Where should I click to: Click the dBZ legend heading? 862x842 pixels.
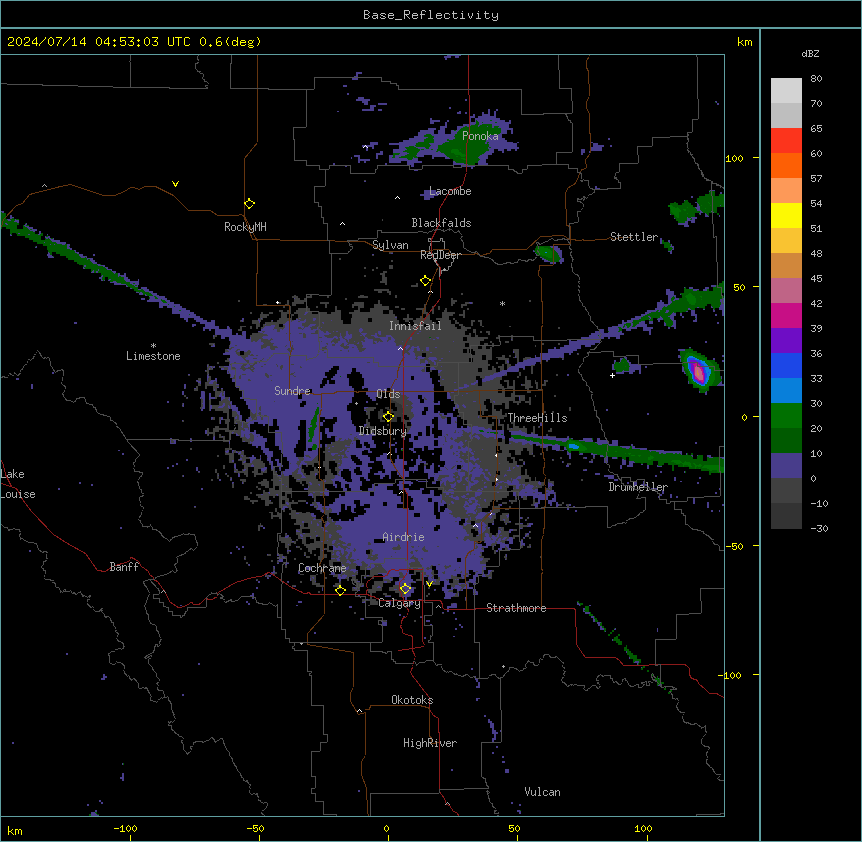810,53
